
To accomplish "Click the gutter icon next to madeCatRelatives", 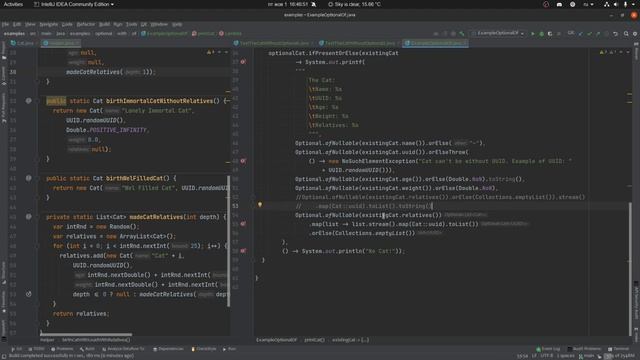I will (28, 216).
